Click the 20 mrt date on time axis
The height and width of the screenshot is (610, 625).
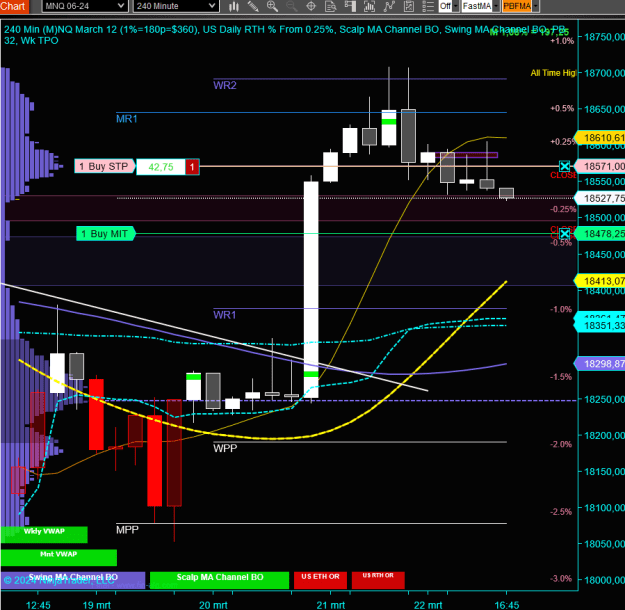[213, 605]
